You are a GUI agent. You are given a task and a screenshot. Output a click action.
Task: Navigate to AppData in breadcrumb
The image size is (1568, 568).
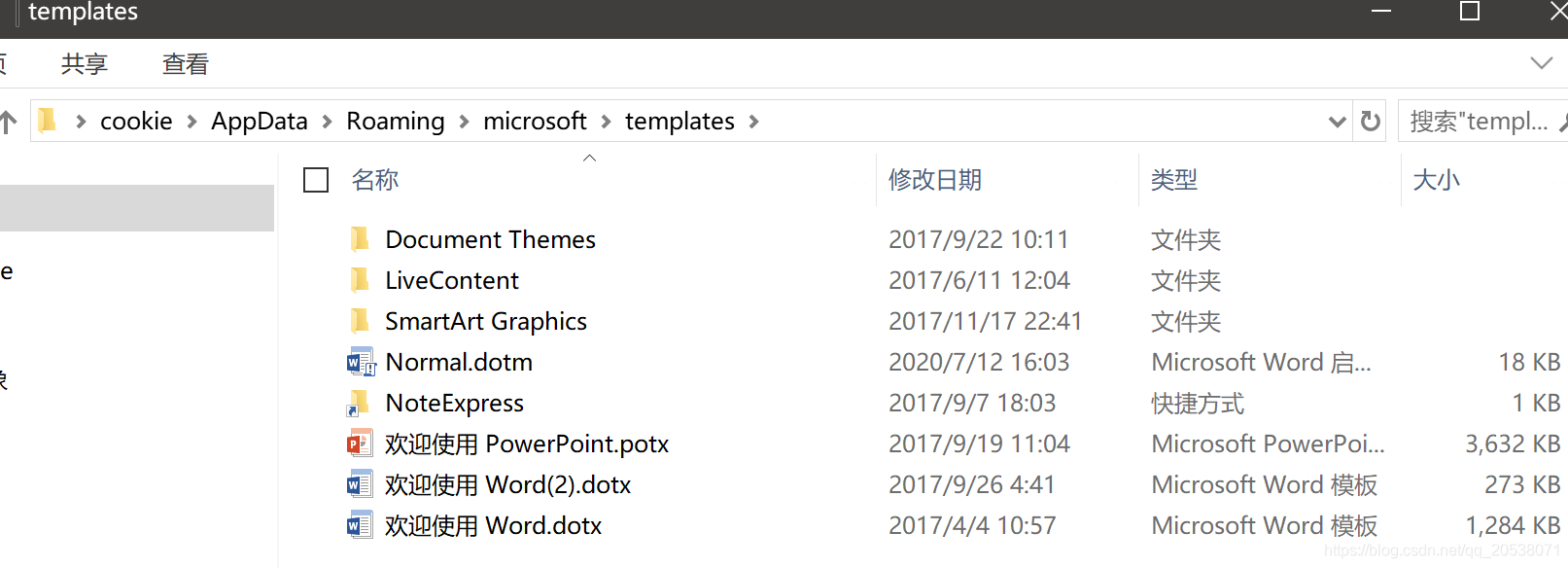pyautogui.click(x=260, y=121)
